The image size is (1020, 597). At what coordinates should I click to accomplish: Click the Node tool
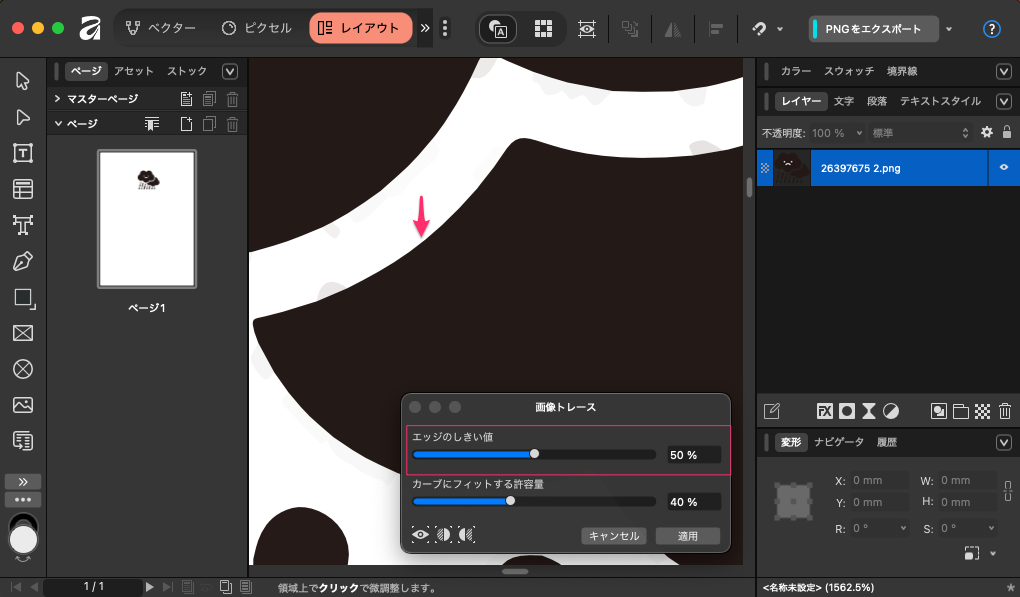(22, 117)
